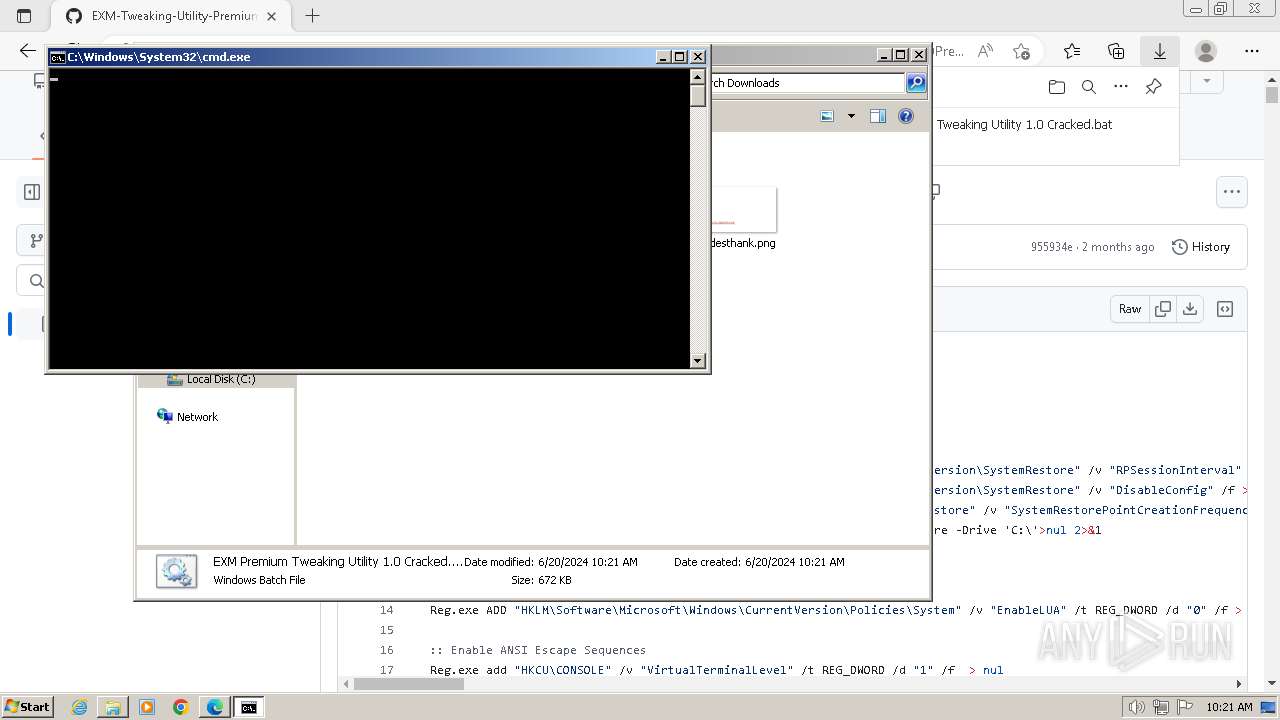
Task: Open the Windows Start menu
Action: pos(27,706)
